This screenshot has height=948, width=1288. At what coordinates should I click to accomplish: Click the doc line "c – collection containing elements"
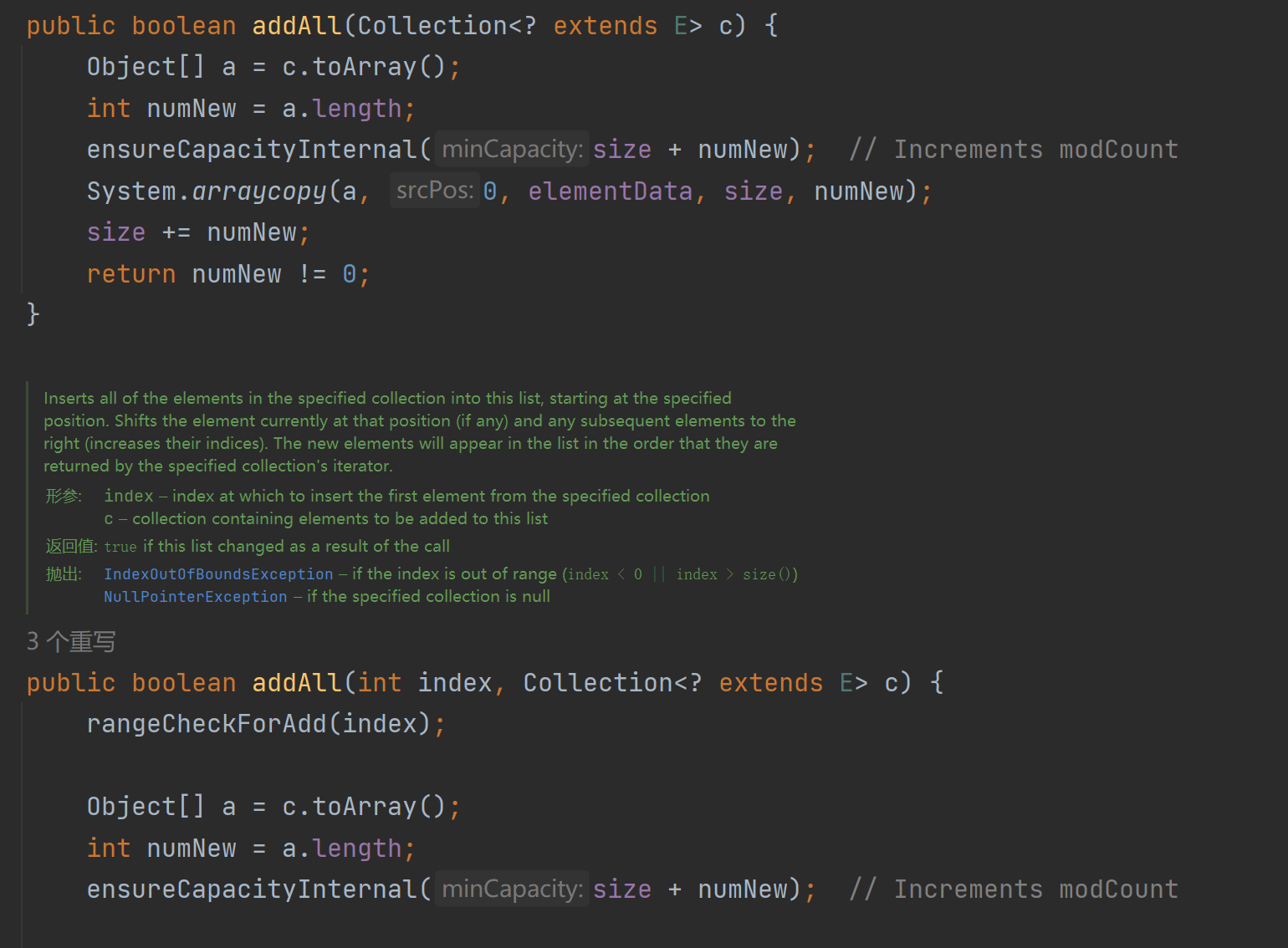326,519
